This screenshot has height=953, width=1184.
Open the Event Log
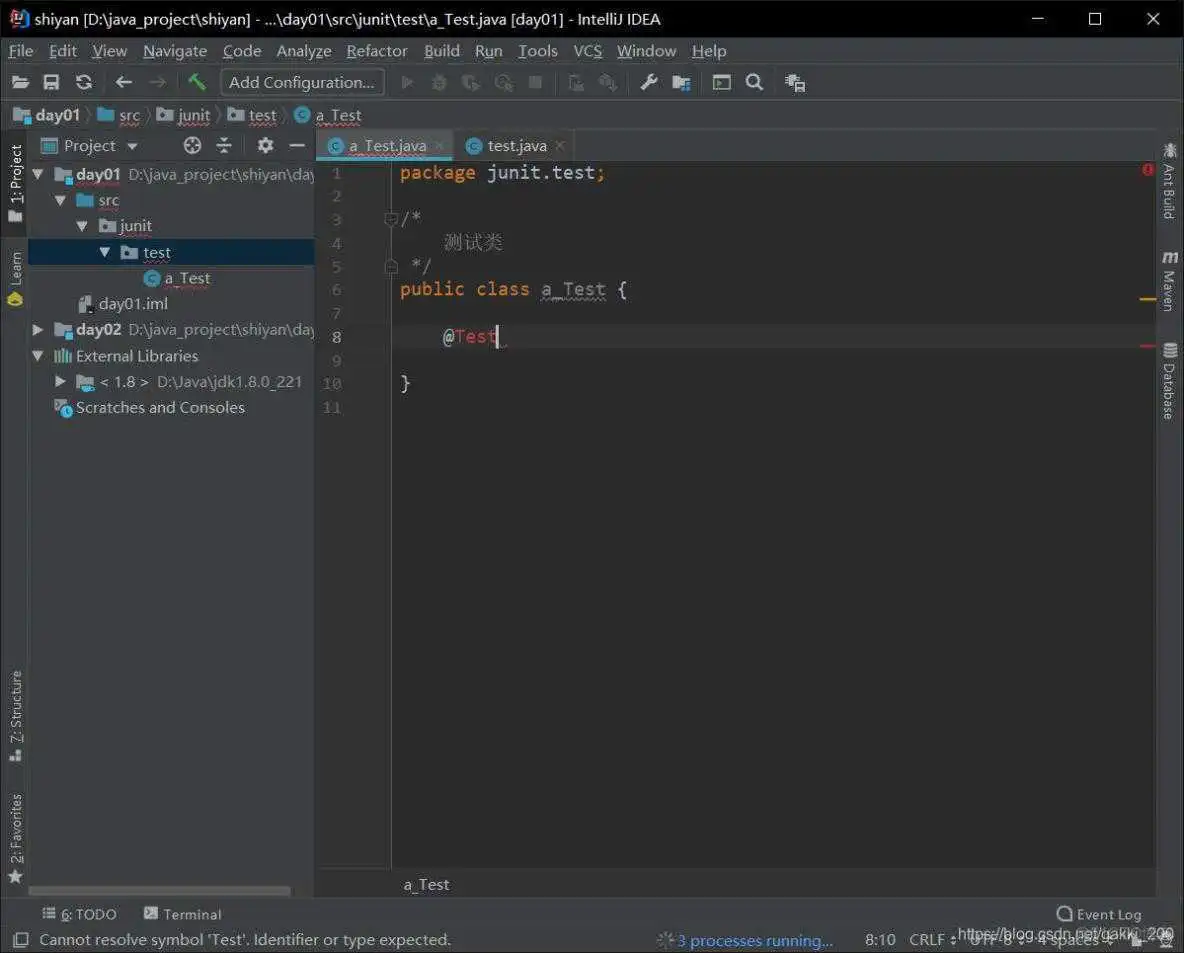point(1098,913)
